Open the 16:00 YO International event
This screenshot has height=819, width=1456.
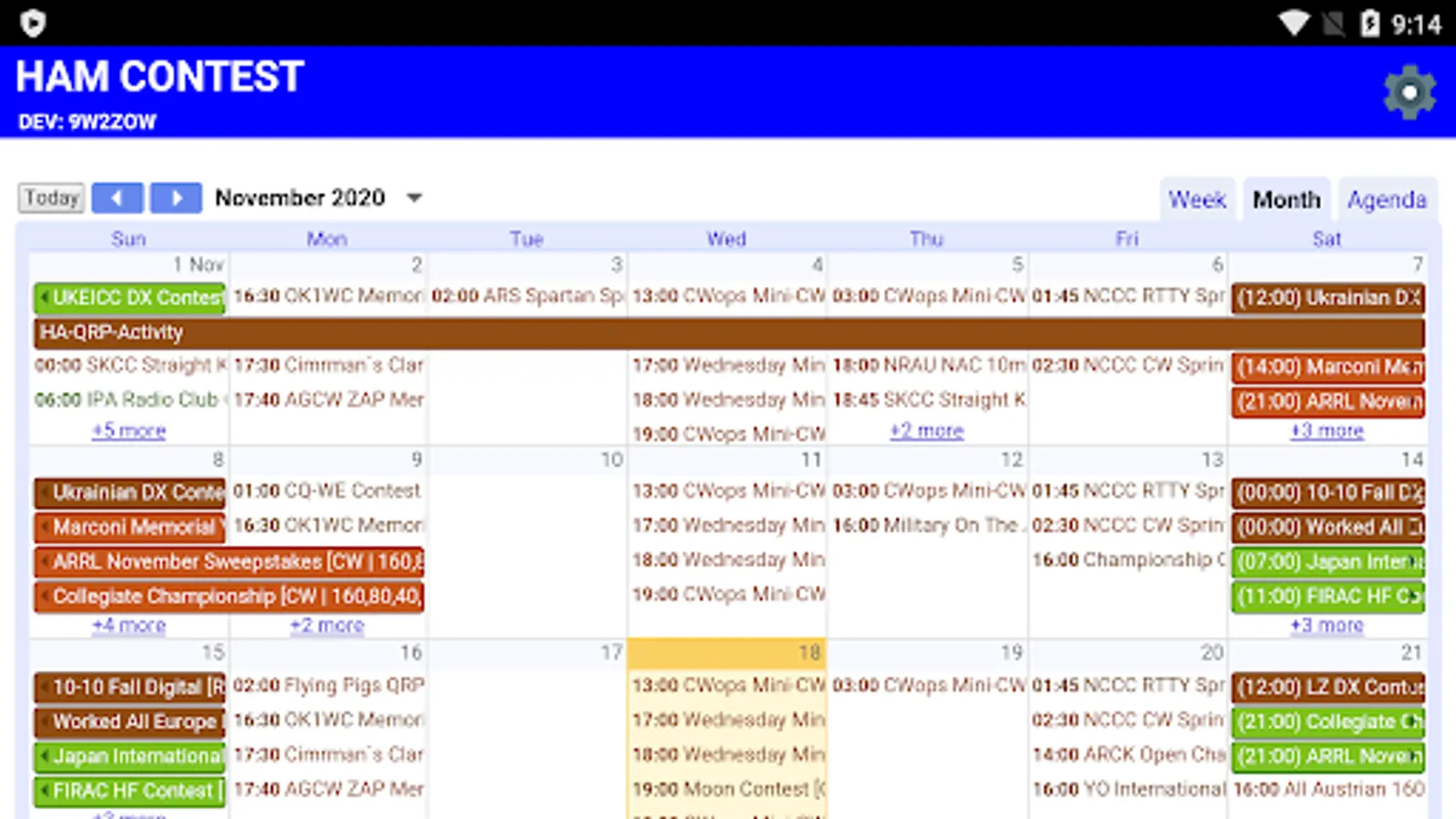click(1128, 789)
